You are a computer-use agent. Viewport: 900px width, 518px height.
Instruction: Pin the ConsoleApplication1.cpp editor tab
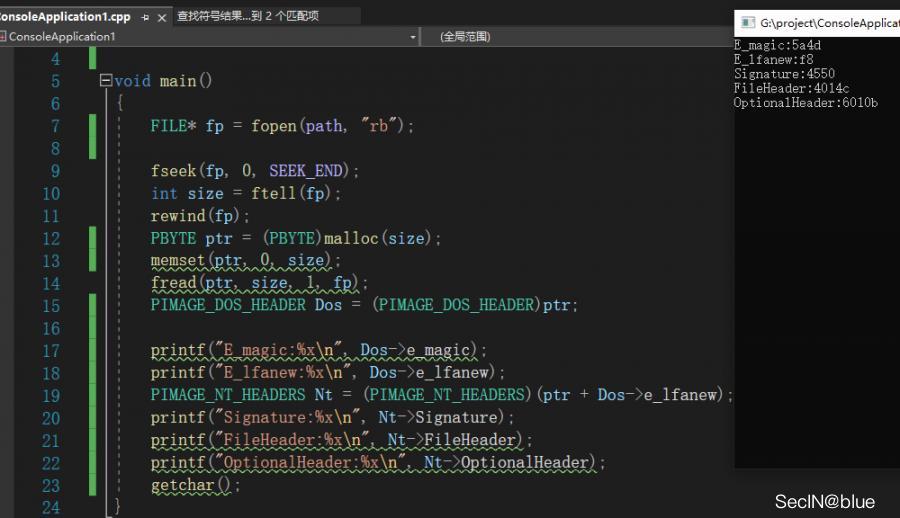pyautogui.click(x=146, y=17)
